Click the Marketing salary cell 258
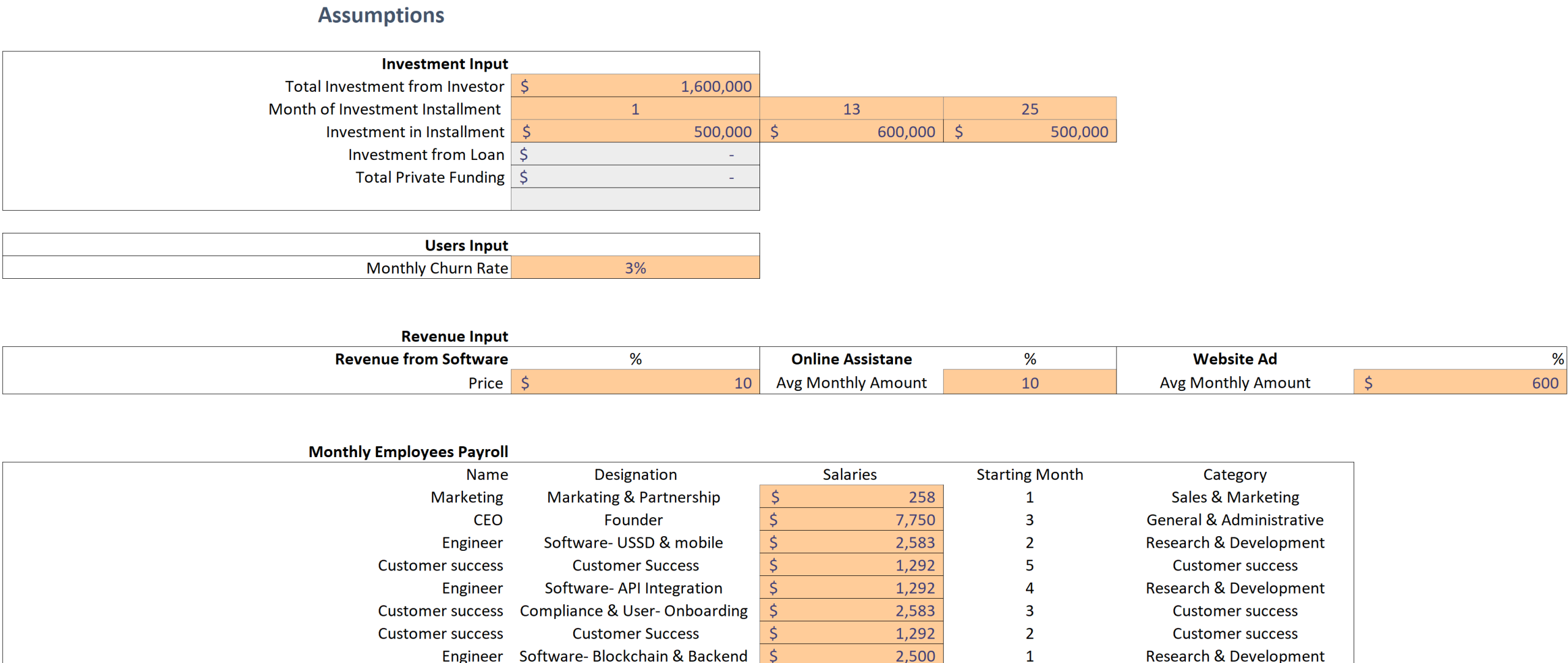 click(x=851, y=496)
